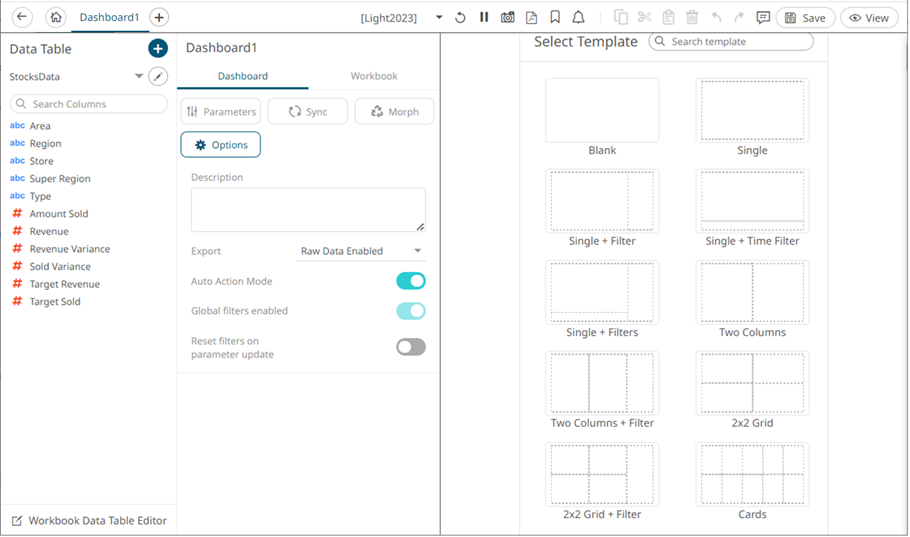This screenshot has height=537, width=910.
Task: Expand the StocksData table selector arrow
Action: pyautogui.click(x=139, y=77)
